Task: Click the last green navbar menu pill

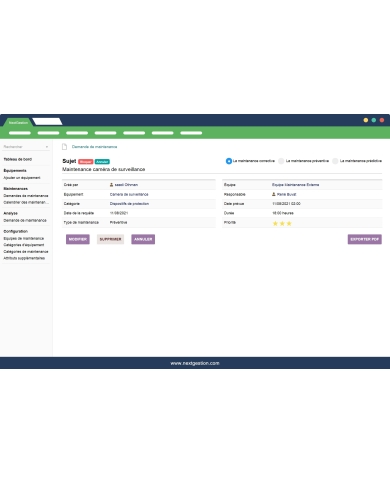Action: pos(191,133)
